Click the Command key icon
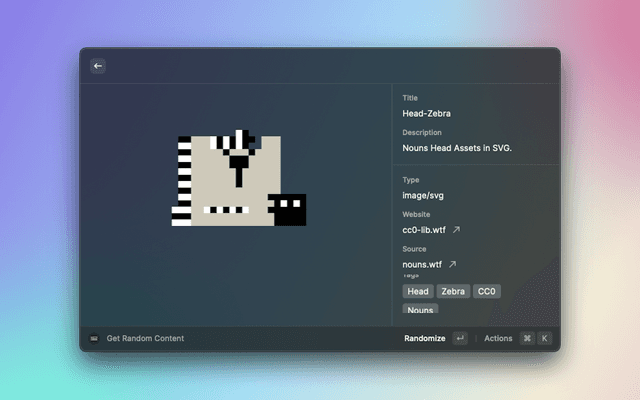Viewport: 640px width, 400px height. [527, 339]
